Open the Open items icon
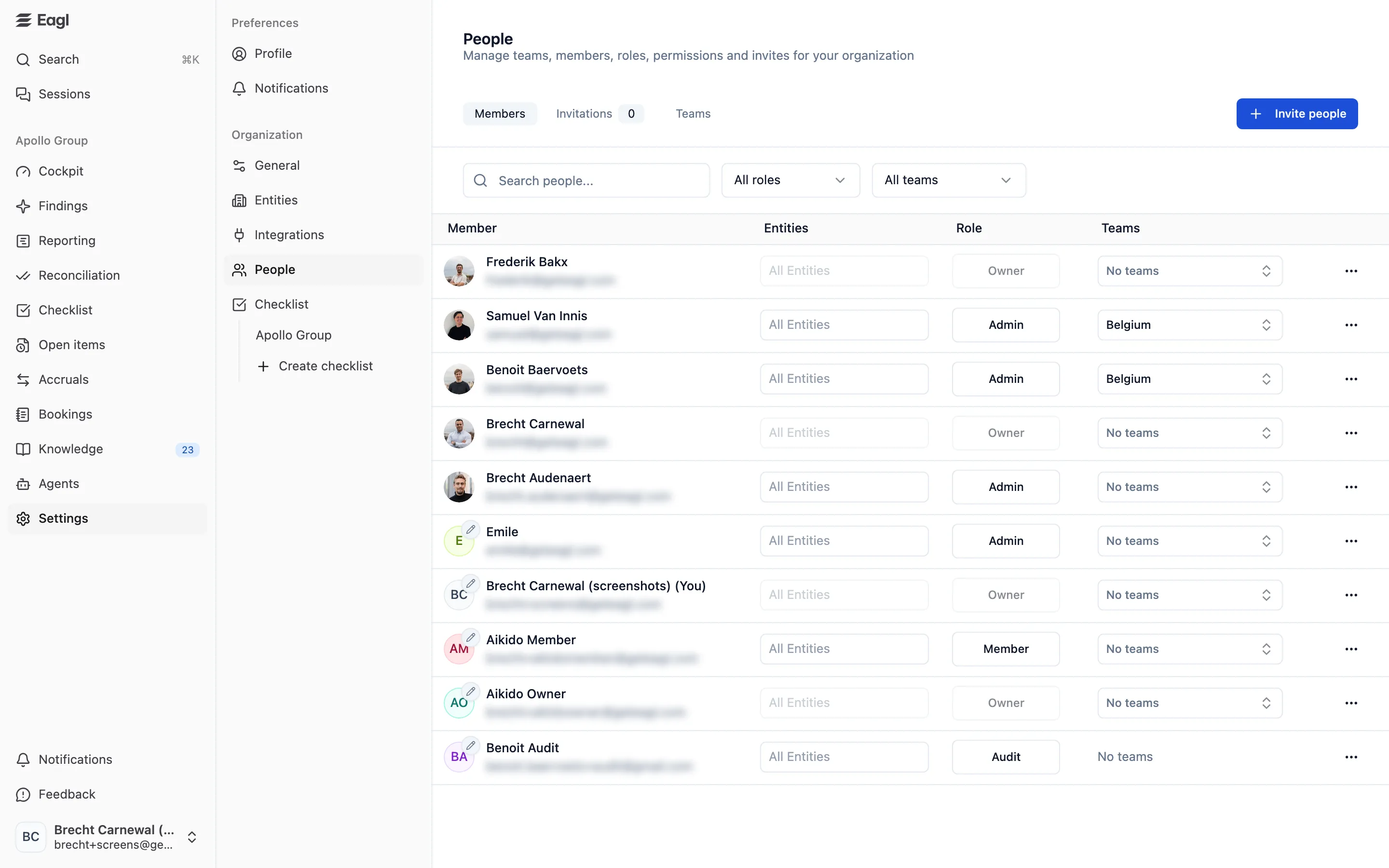This screenshot has height=868, width=1389. click(23, 345)
